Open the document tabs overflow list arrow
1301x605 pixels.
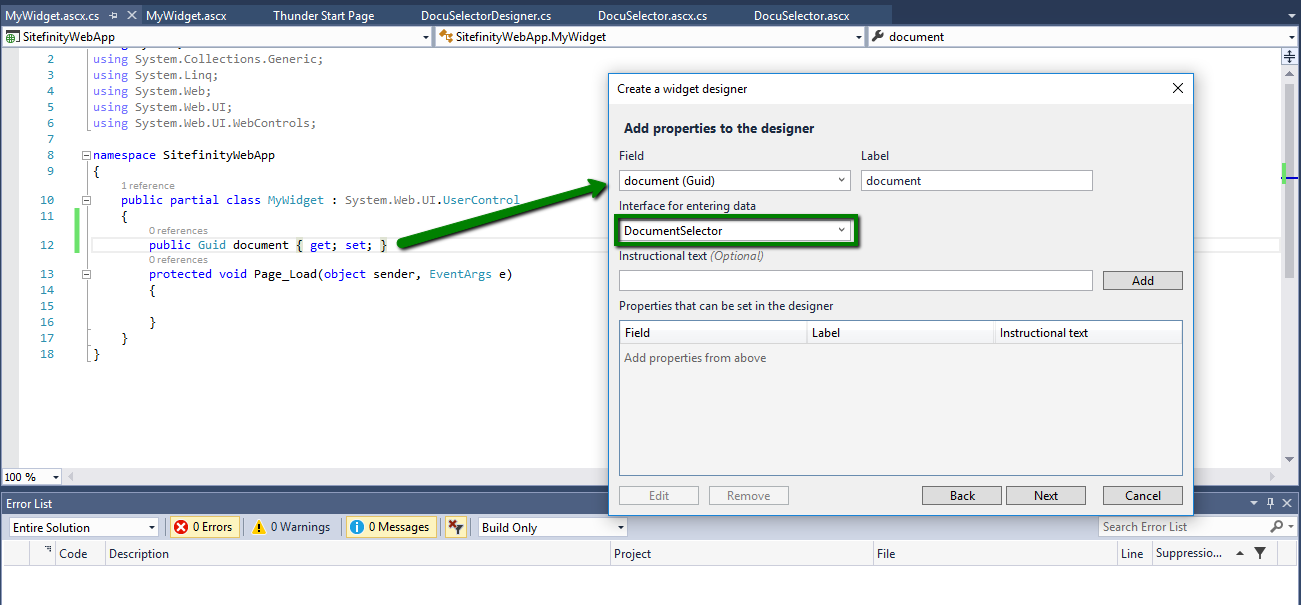[1292, 16]
